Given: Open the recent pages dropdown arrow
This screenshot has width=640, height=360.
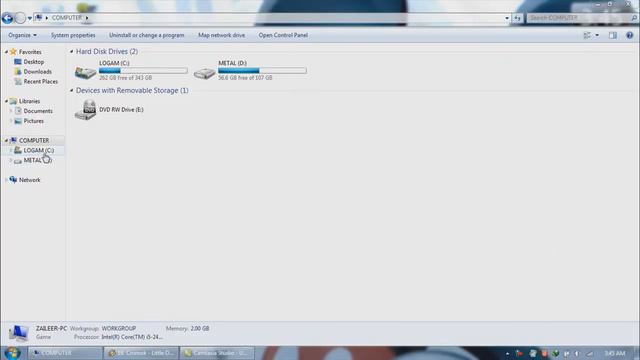Looking at the screenshot, I should coord(29,18).
